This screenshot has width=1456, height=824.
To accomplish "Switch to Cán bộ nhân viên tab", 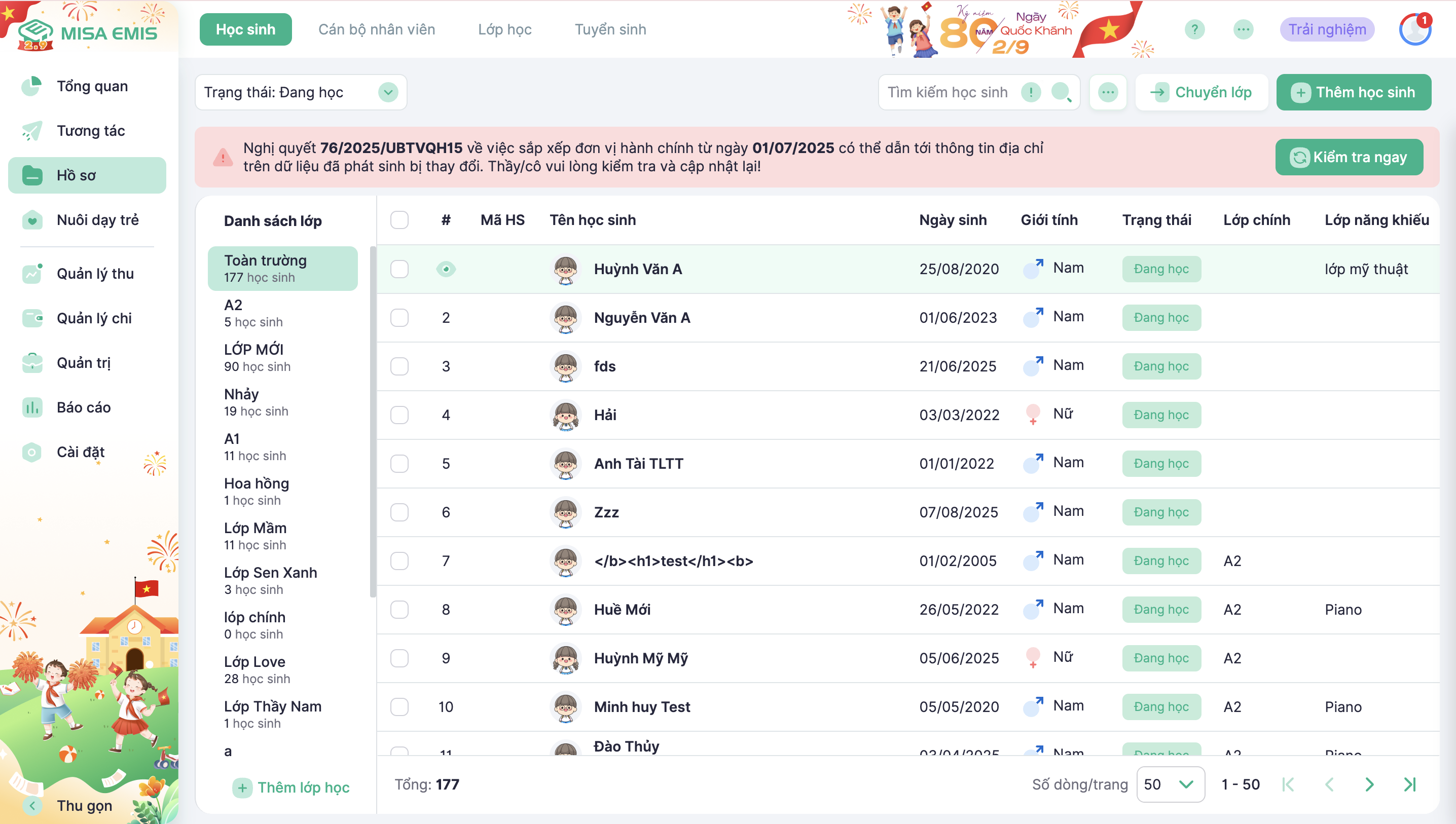I will click(377, 29).
